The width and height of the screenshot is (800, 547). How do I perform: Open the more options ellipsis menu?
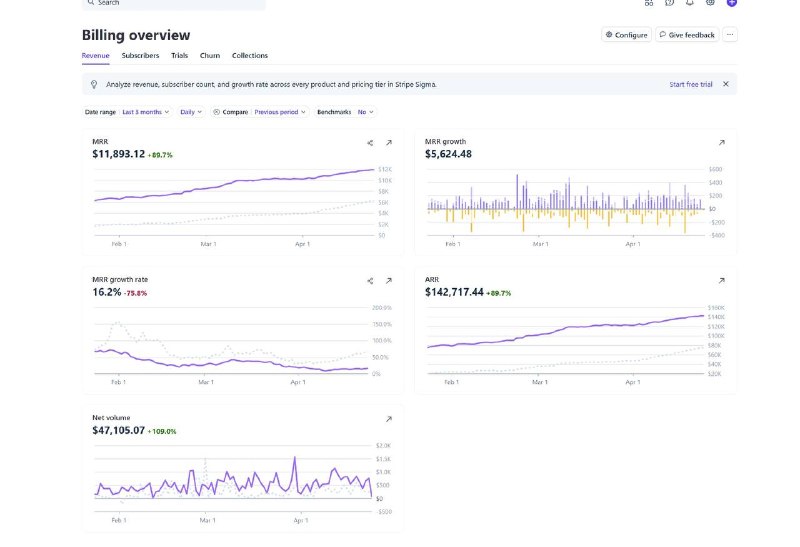[x=730, y=35]
